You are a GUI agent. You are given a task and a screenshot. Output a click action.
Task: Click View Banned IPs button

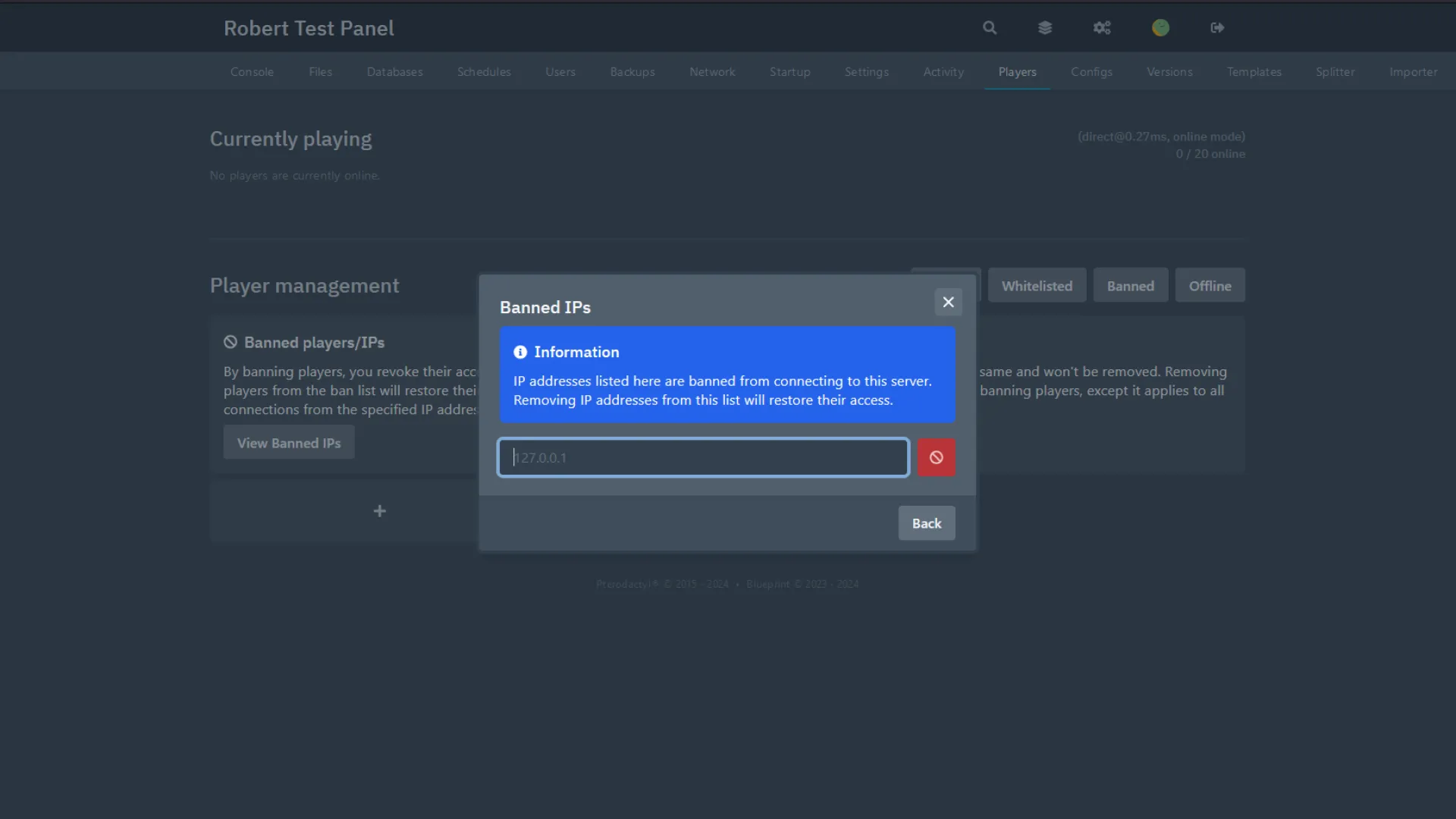[x=289, y=443]
